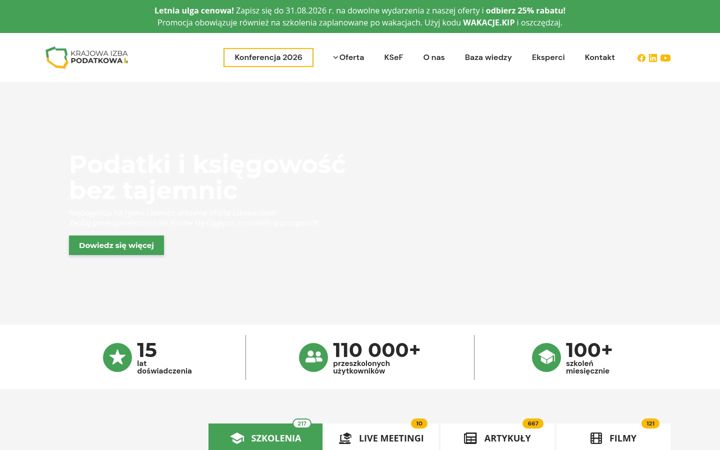Image resolution: width=720 pixels, height=450 pixels.
Task: Switch to the Artykuły tab
Action: [x=497, y=437]
